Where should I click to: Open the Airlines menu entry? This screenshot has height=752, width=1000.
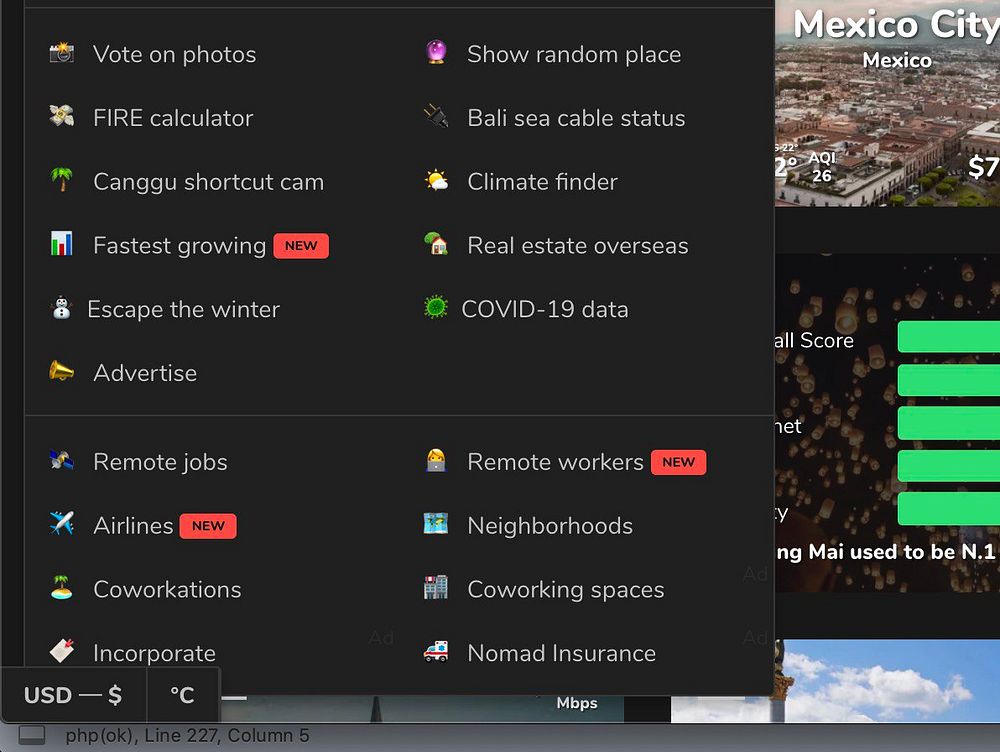click(133, 526)
